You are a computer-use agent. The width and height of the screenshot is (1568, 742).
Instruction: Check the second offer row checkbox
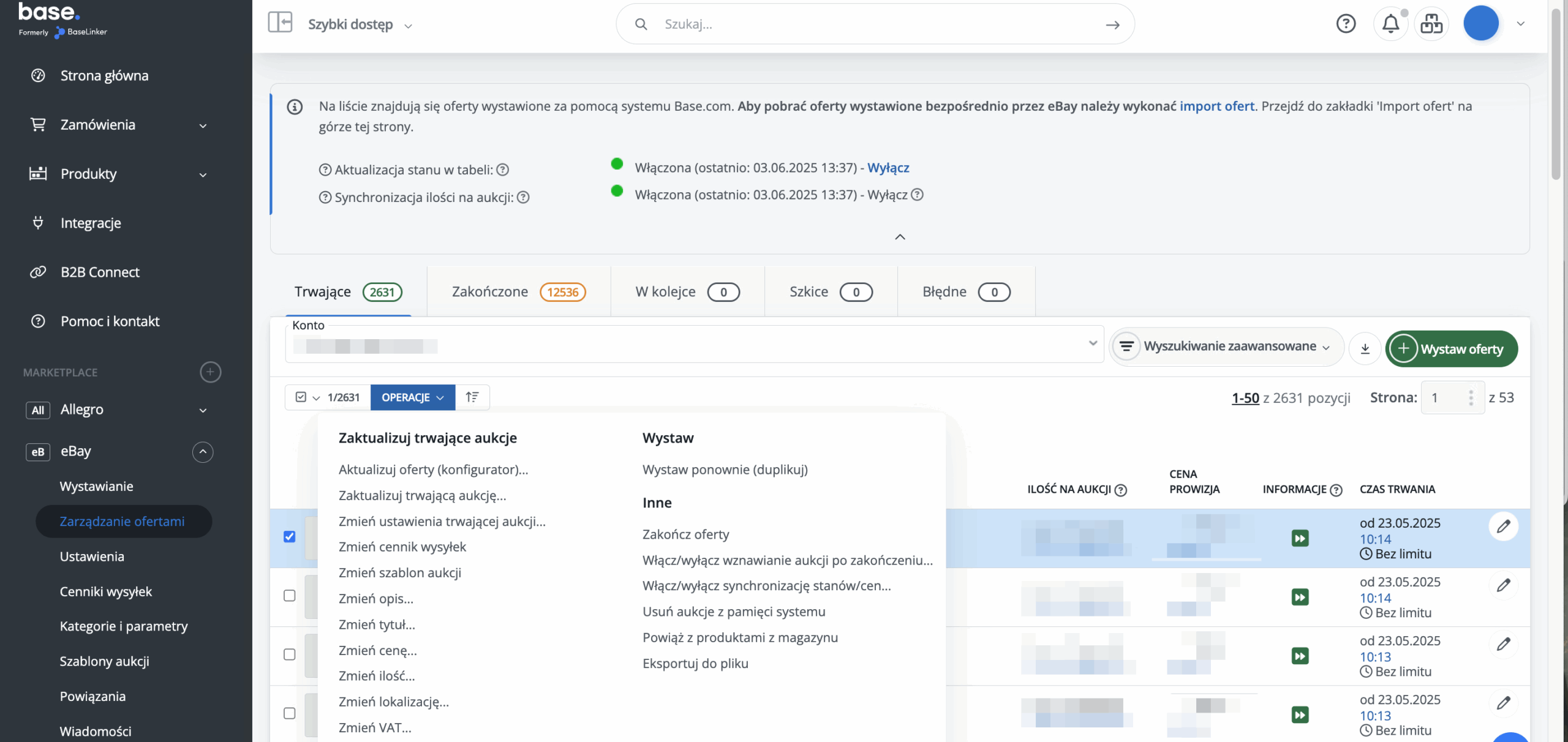click(290, 596)
